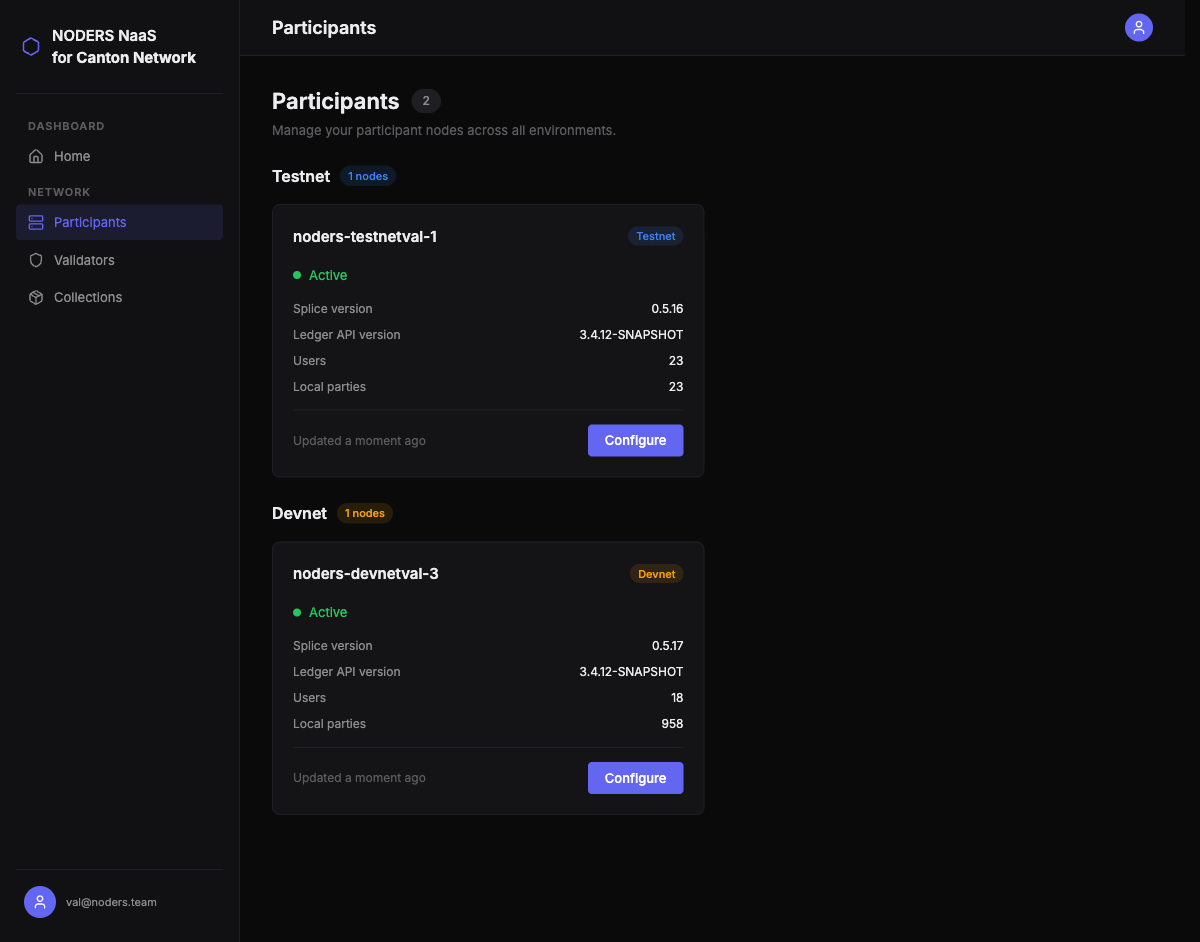Click 'Manage your participant nodes' description text

[x=444, y=130]
